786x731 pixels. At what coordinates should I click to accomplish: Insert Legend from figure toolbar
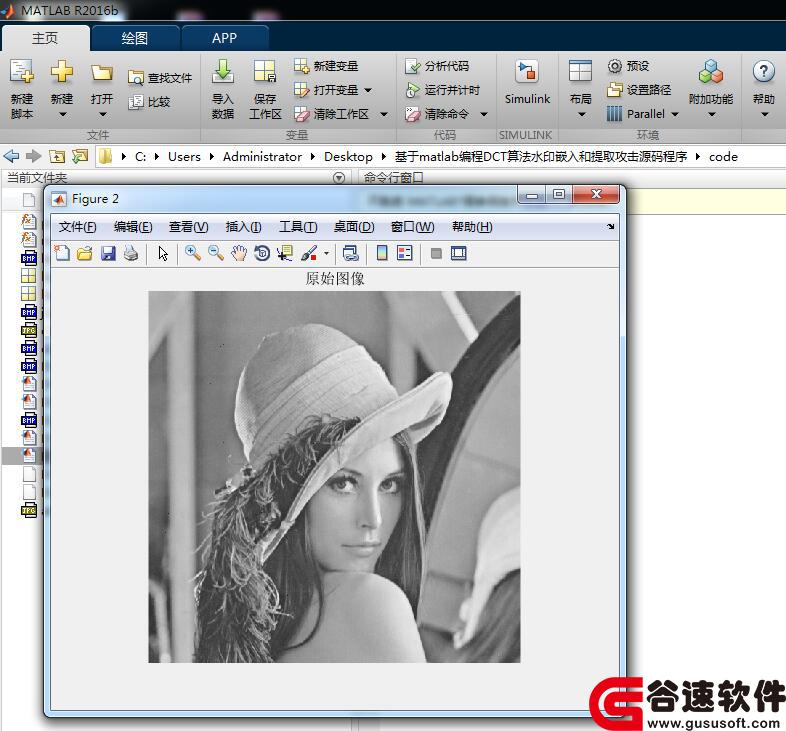pos(405,253)
